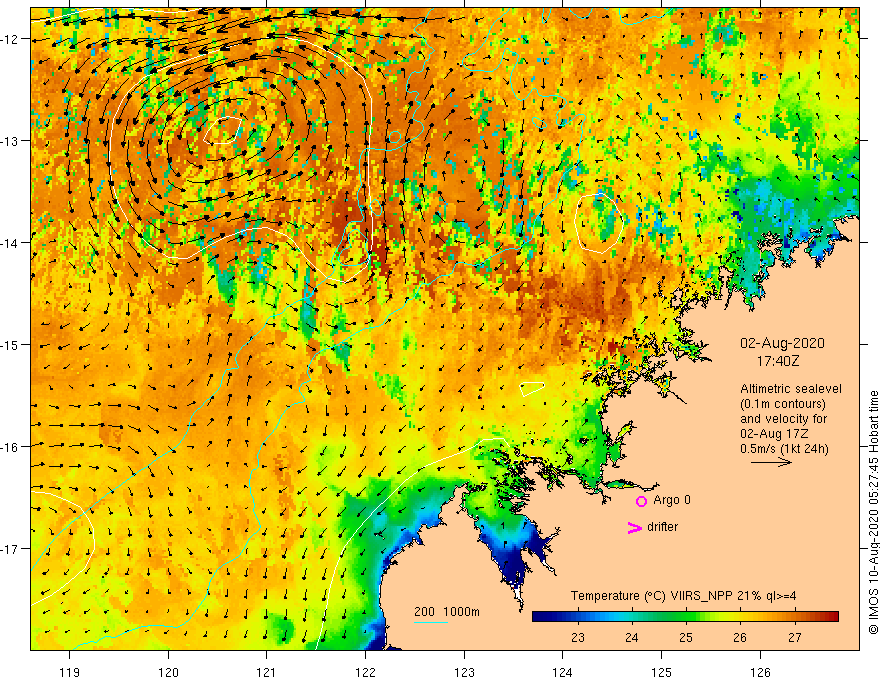Click the IMOS copyright timestamp text
Image resolution: width=880 pixels, height=680 pixels.
873,513
